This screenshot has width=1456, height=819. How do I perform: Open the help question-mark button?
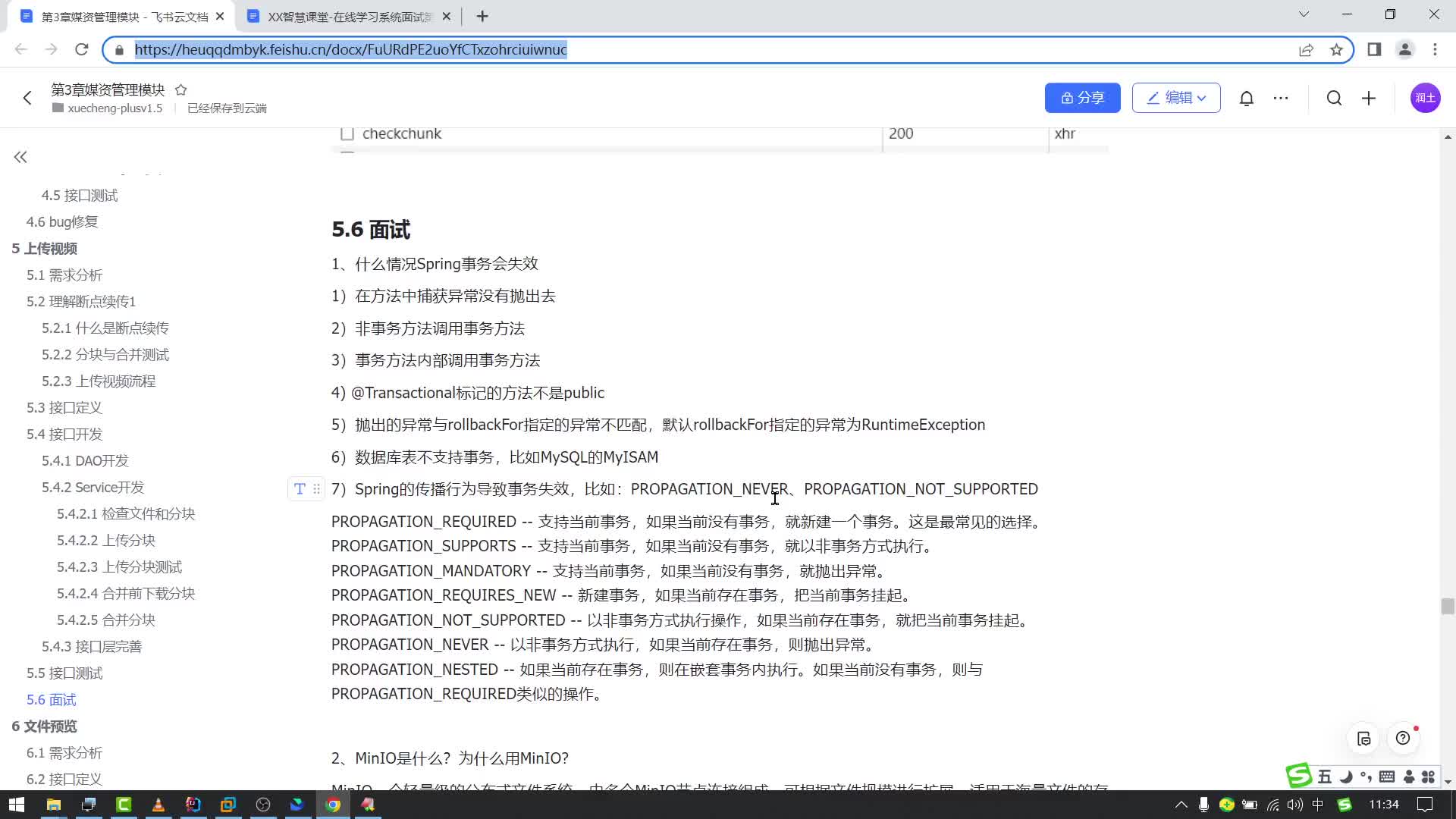click(1403, 739)
